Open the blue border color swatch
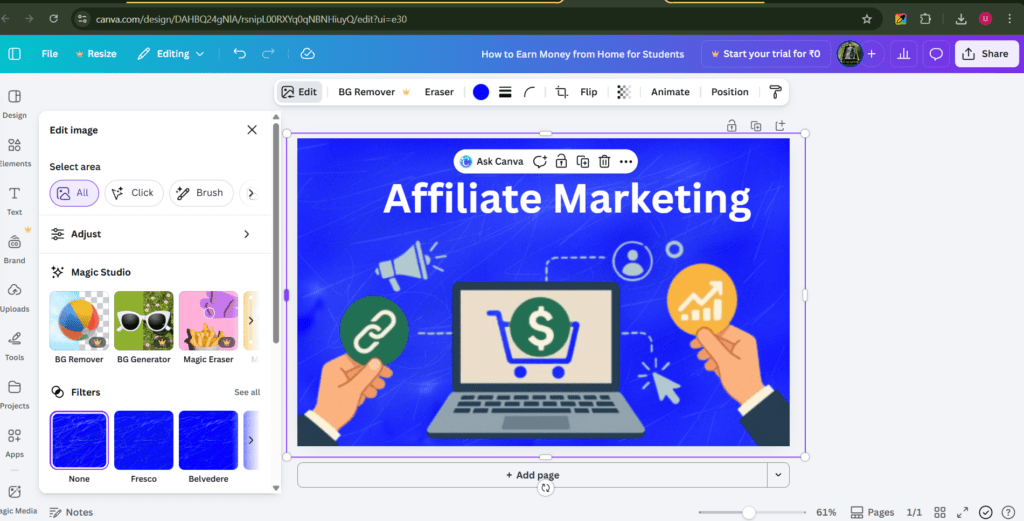The height and width of the screenshot is (521, 1024). point(481,92)
